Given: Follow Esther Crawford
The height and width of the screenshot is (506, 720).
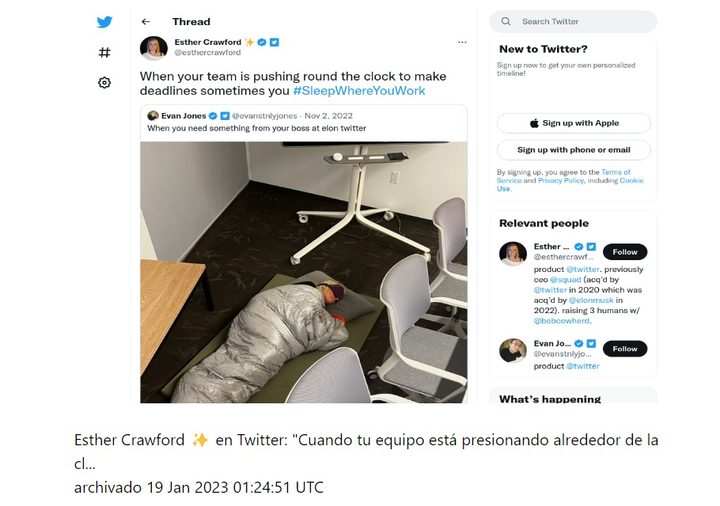Looking at the screenshot, I should 625,252.
